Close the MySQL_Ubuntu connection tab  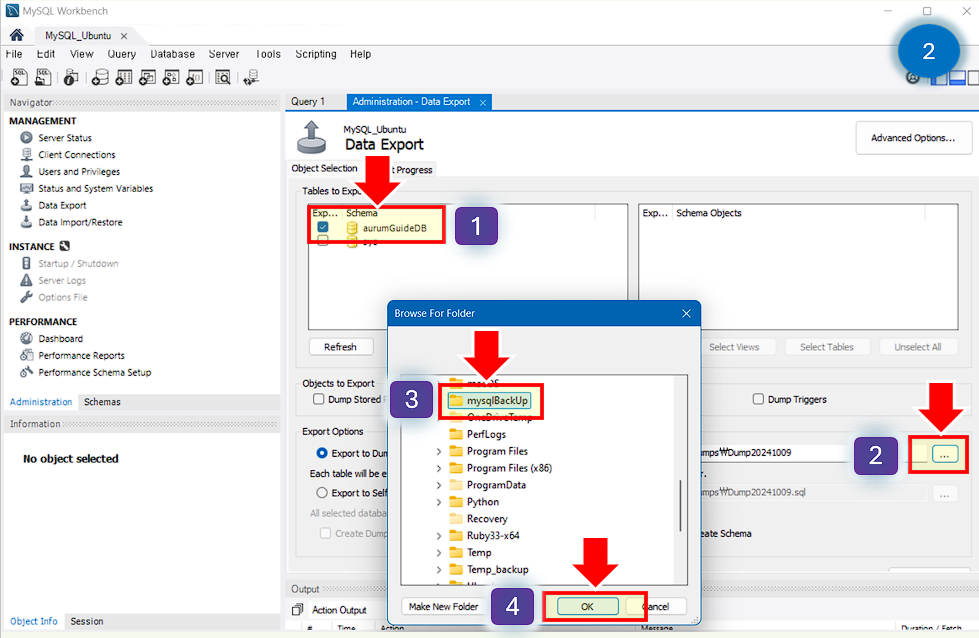[124, 36]
